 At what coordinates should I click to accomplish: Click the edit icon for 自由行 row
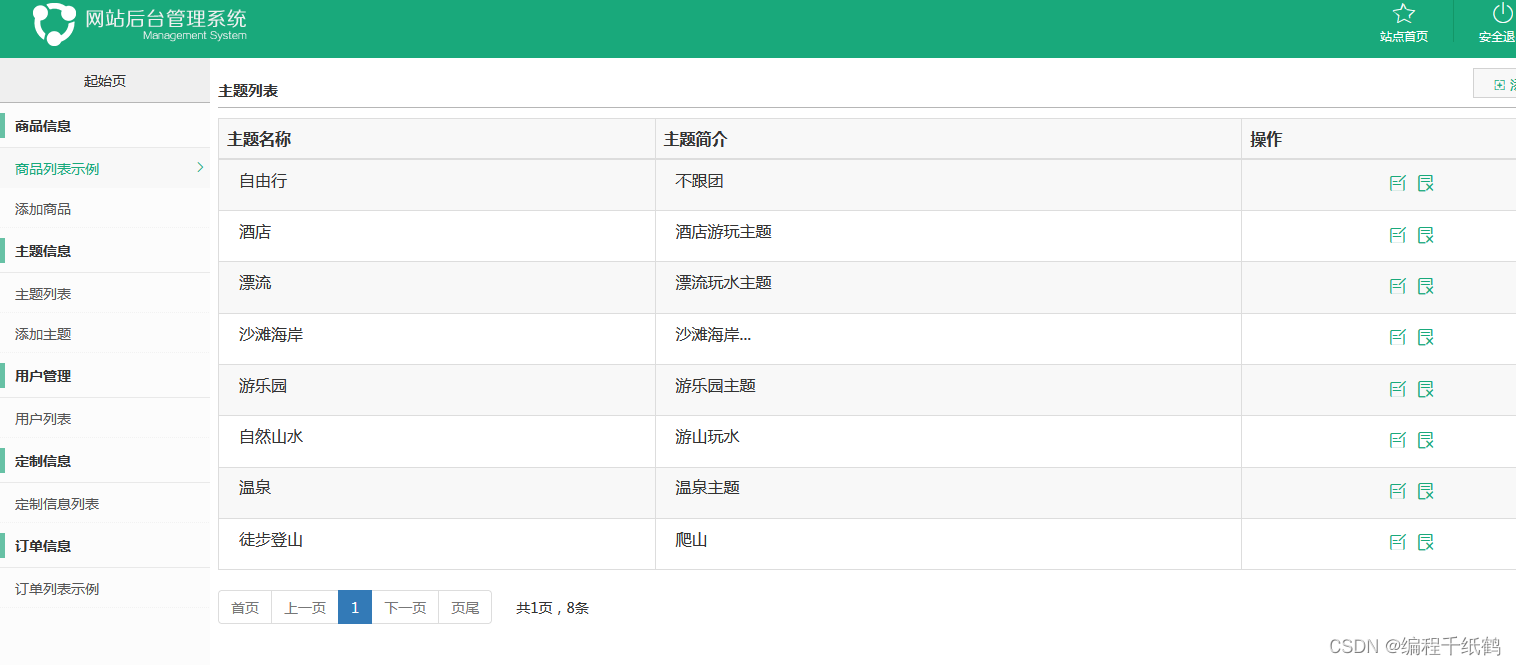[1398, 183]
